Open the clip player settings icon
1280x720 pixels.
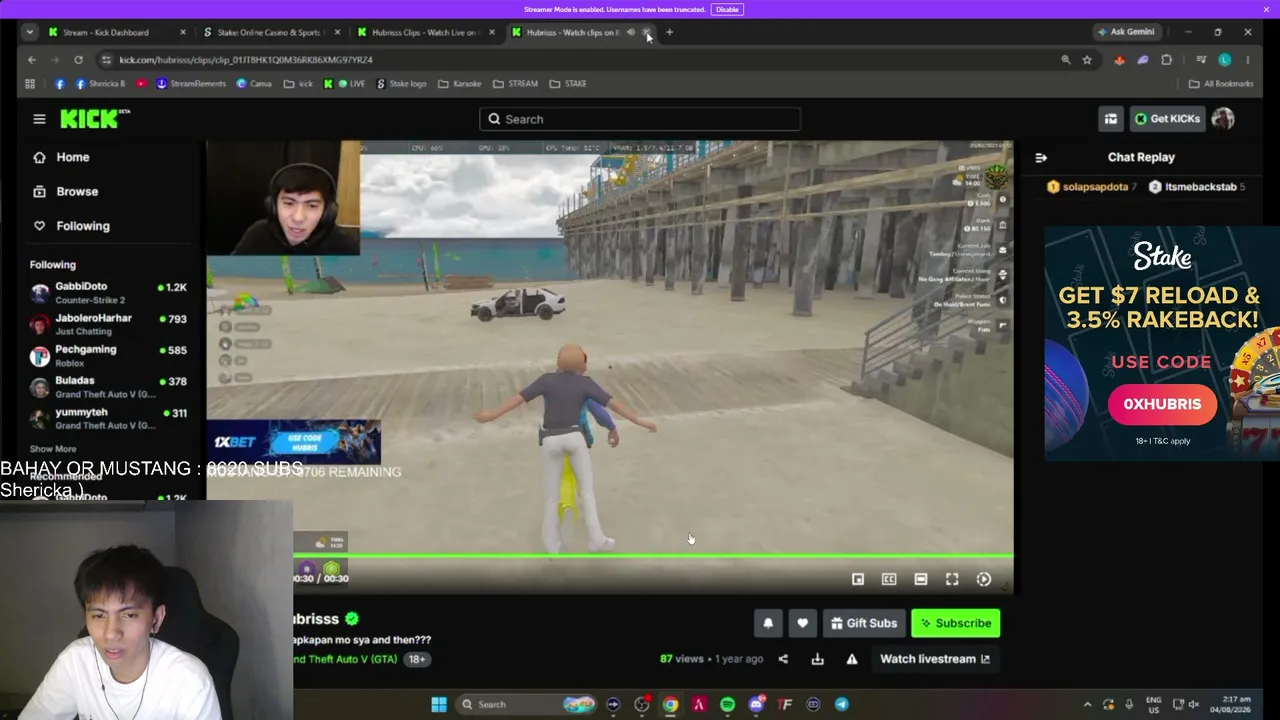pyautogui.click(x=984, y=579)
